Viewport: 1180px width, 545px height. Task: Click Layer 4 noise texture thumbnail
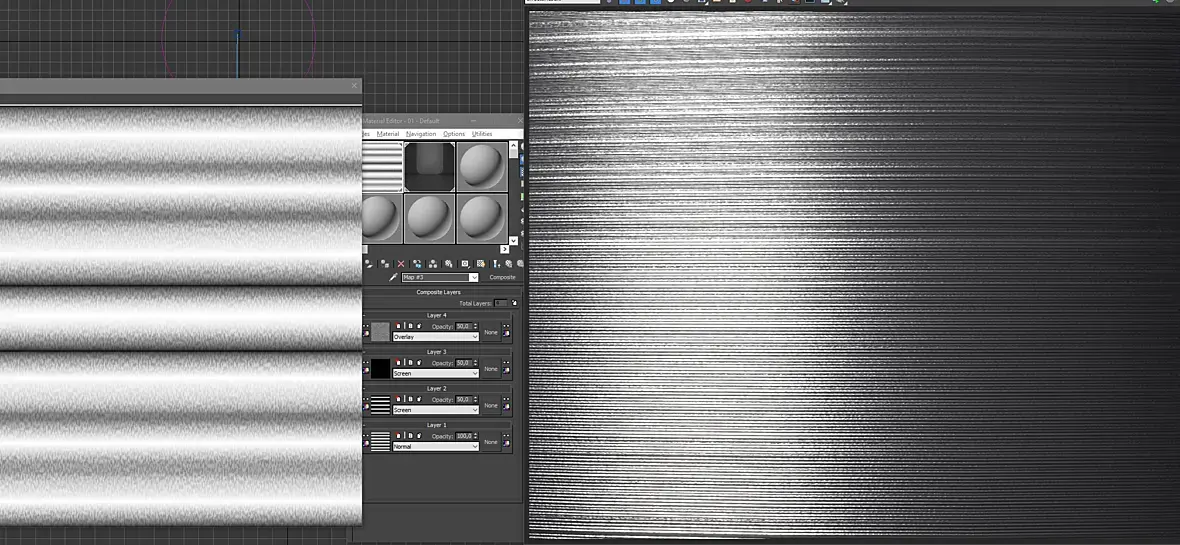tap(381, 331)
